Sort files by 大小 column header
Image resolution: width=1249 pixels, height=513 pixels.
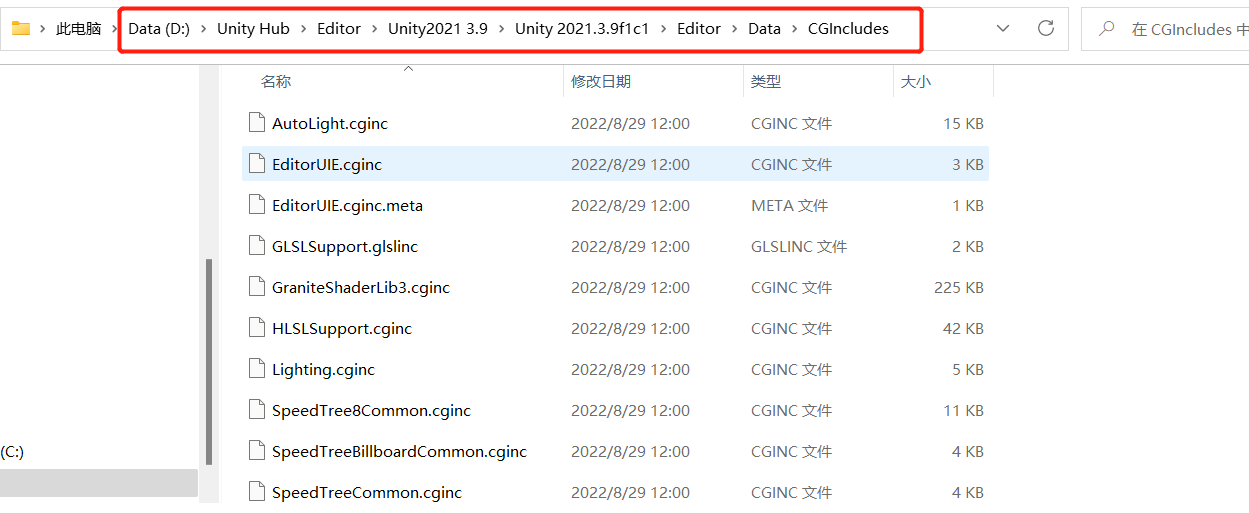point(915,82)
